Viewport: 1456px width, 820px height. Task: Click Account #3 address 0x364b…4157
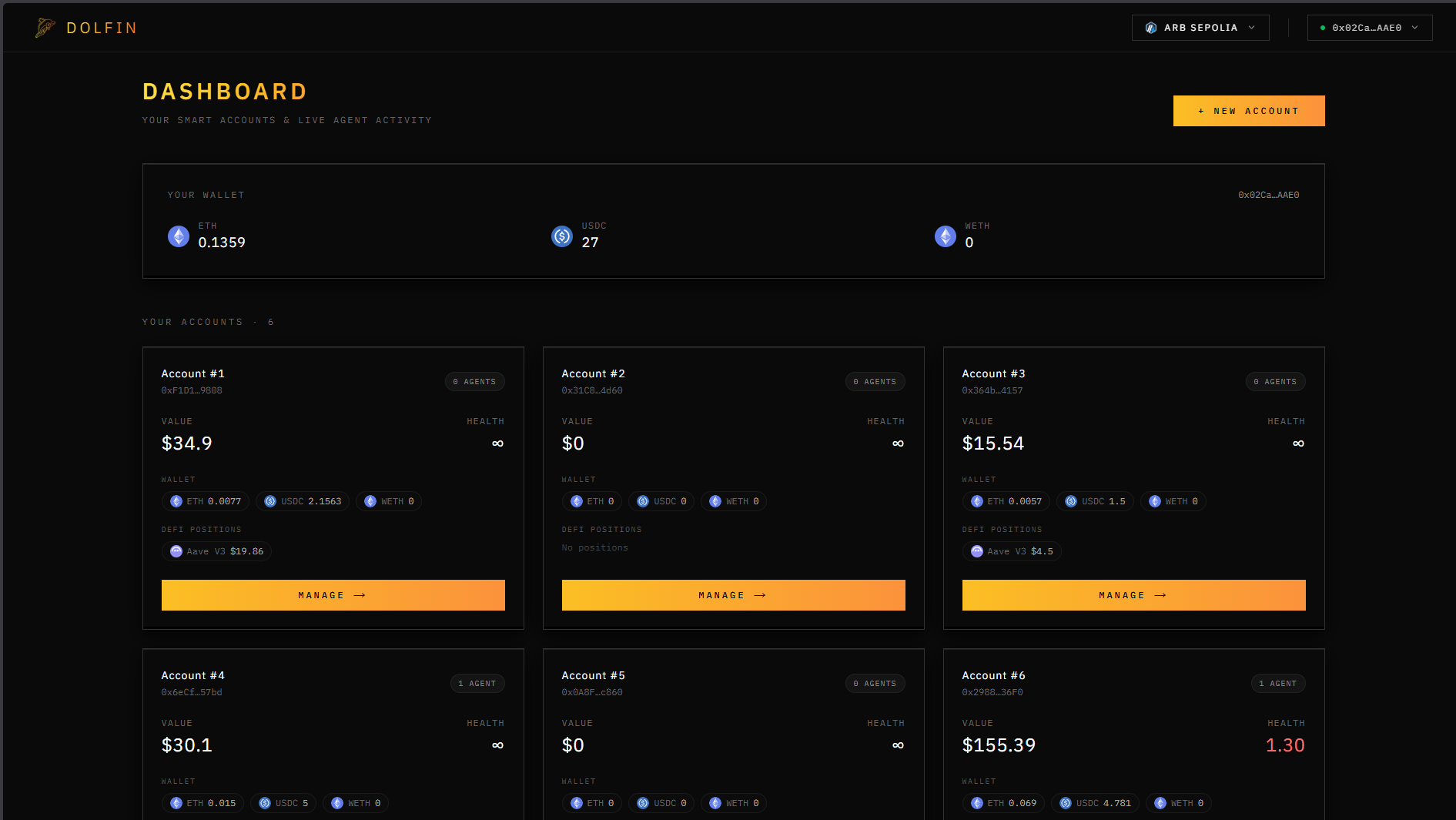coord(992,390)
